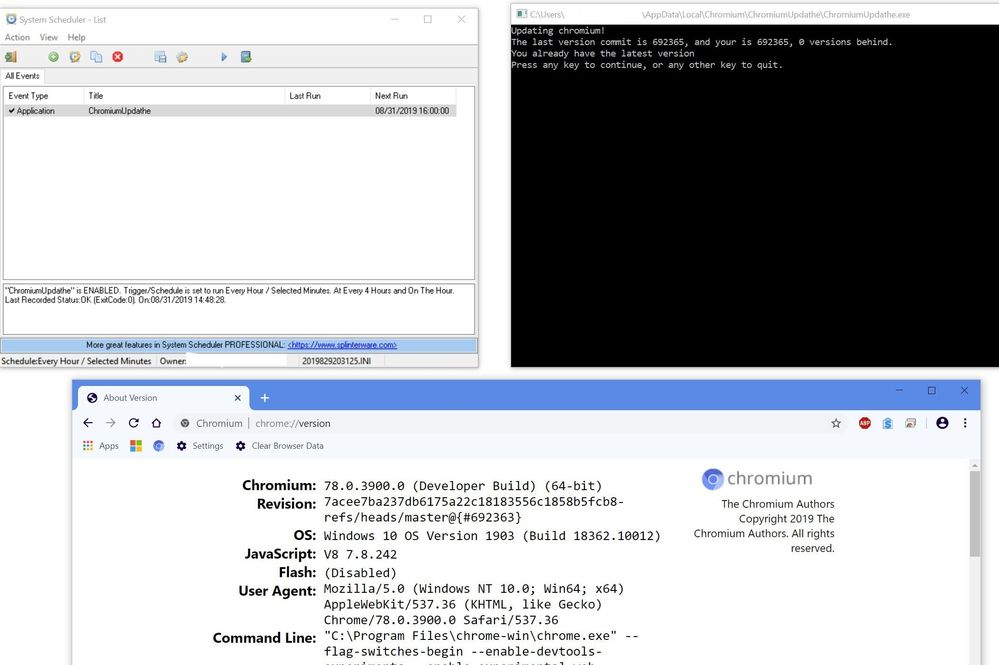Click the 2019829203125.INI status bar entry
This screenshot has height=665, width=999.
[336, 361]
